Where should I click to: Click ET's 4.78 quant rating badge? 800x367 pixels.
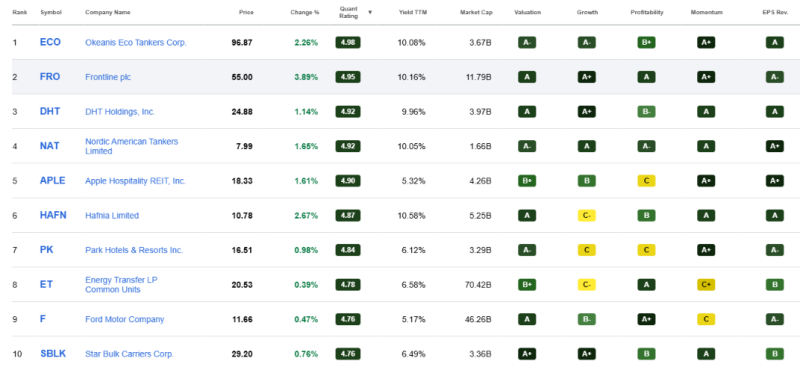tap(348, 285)
